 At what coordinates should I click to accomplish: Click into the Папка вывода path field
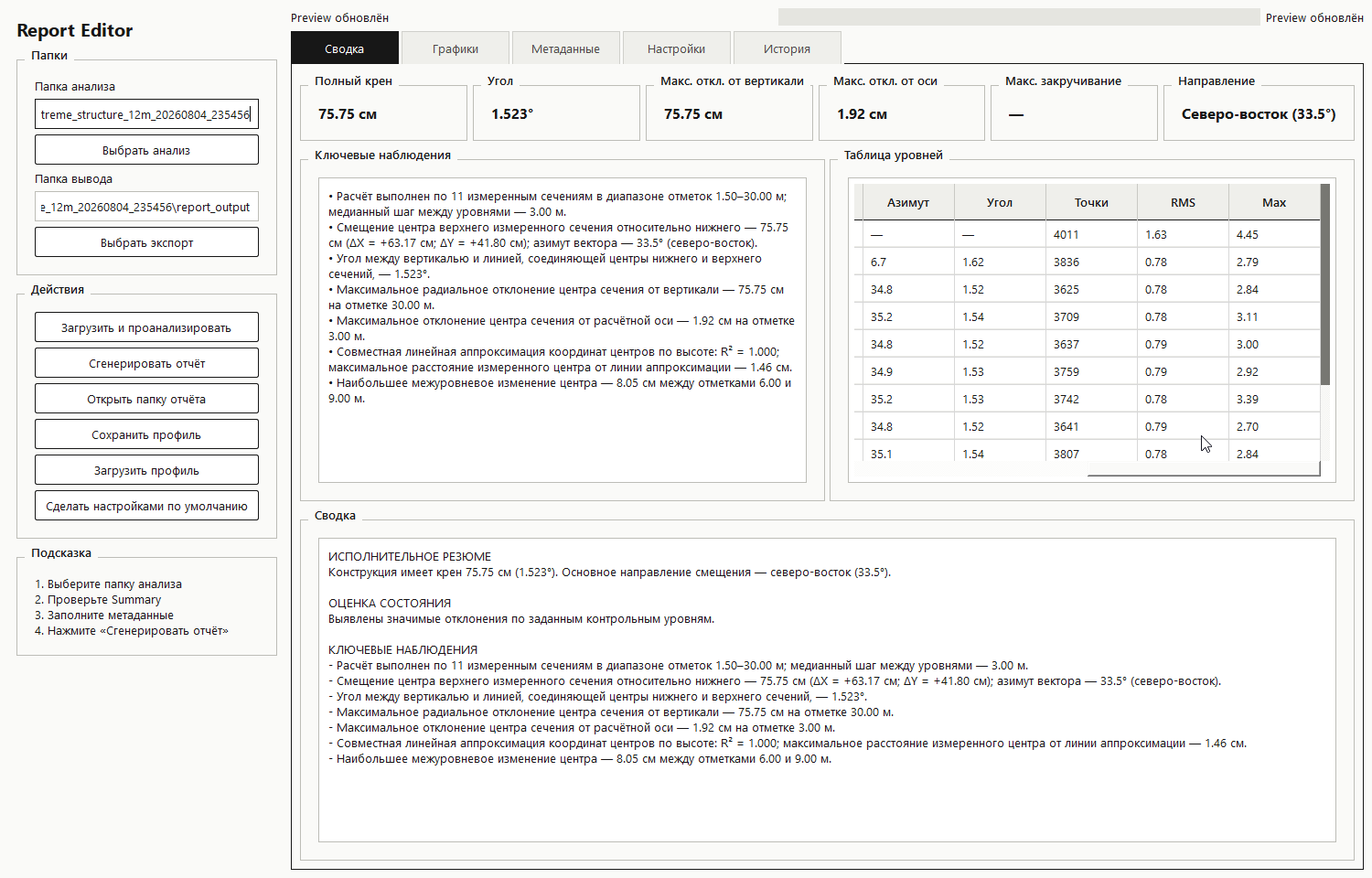click(146, 207)
